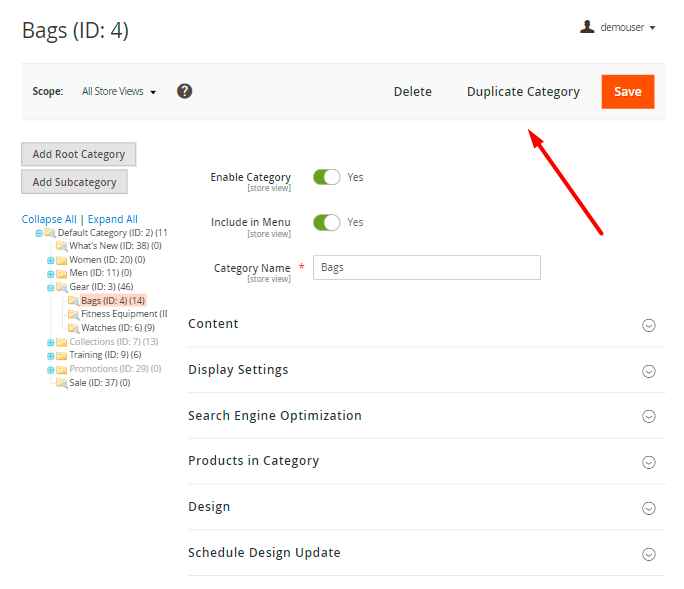Open the Design section circle arrow icon
The image size is (684, 589).
648,508
